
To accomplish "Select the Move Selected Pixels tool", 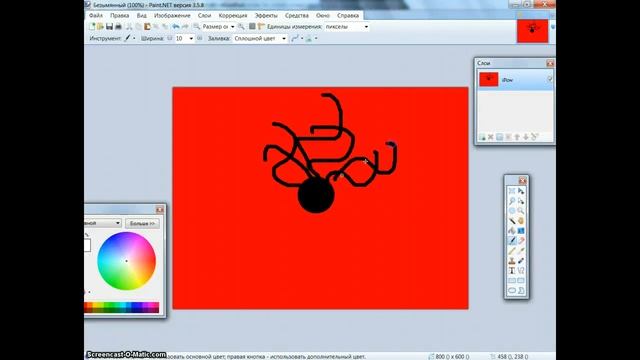I will 521,191.
